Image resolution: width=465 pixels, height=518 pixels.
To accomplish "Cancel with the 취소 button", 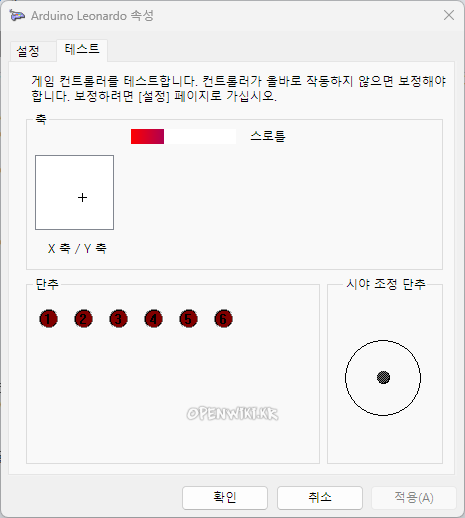I will pos(320,498).
